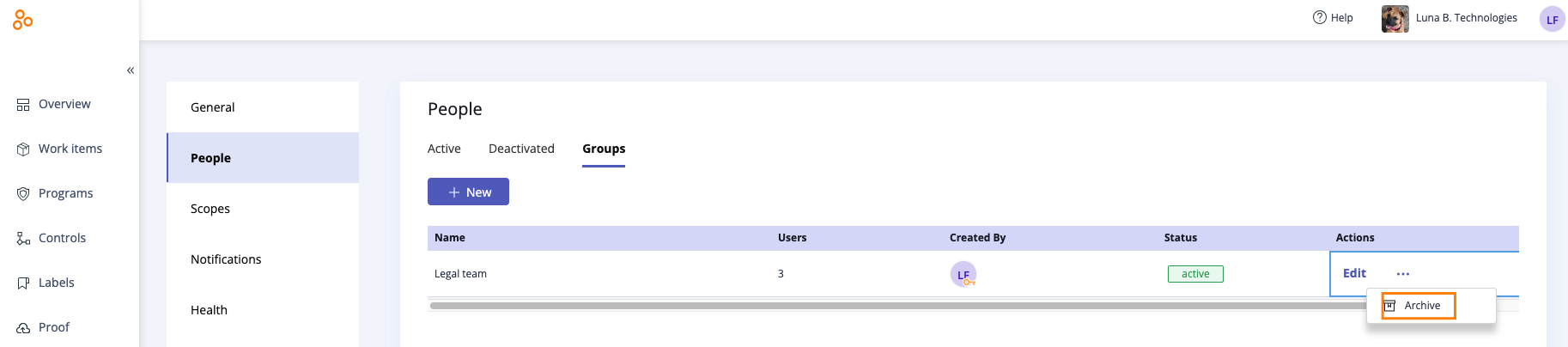Click Luna B. Technologies organization thumbnail
The width and height of the screenshot is (1568, 347).
1395,18
